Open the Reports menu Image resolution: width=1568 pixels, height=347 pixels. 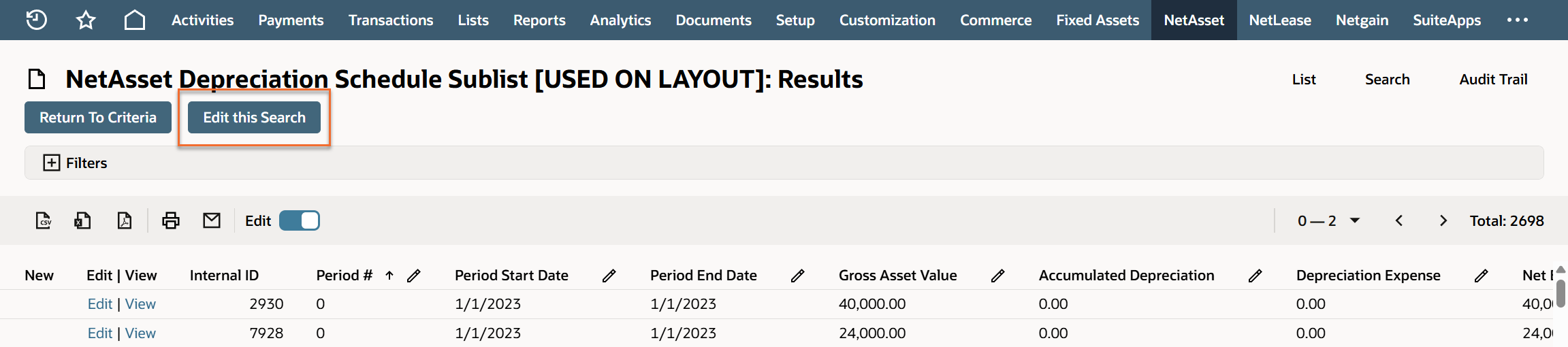pos(539,20)
